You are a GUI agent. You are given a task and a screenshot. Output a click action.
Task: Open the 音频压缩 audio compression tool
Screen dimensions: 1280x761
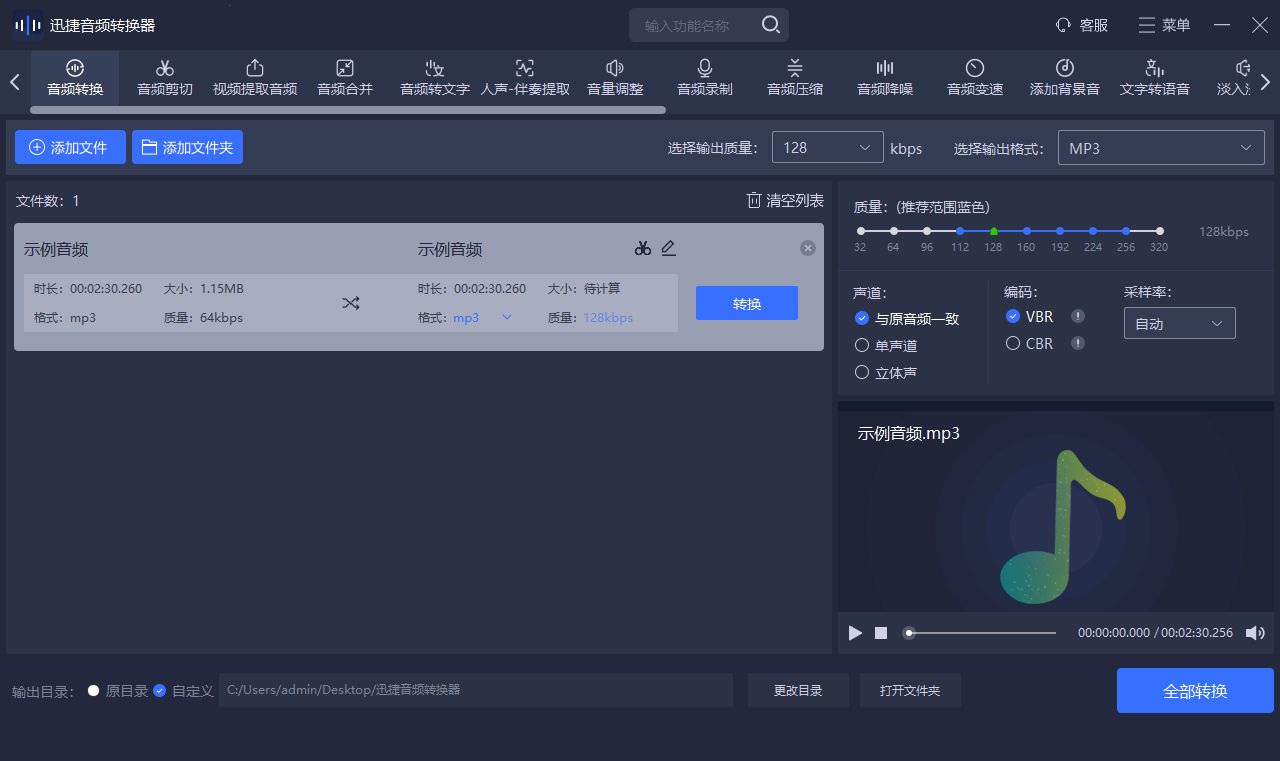(x=795, y=78)
